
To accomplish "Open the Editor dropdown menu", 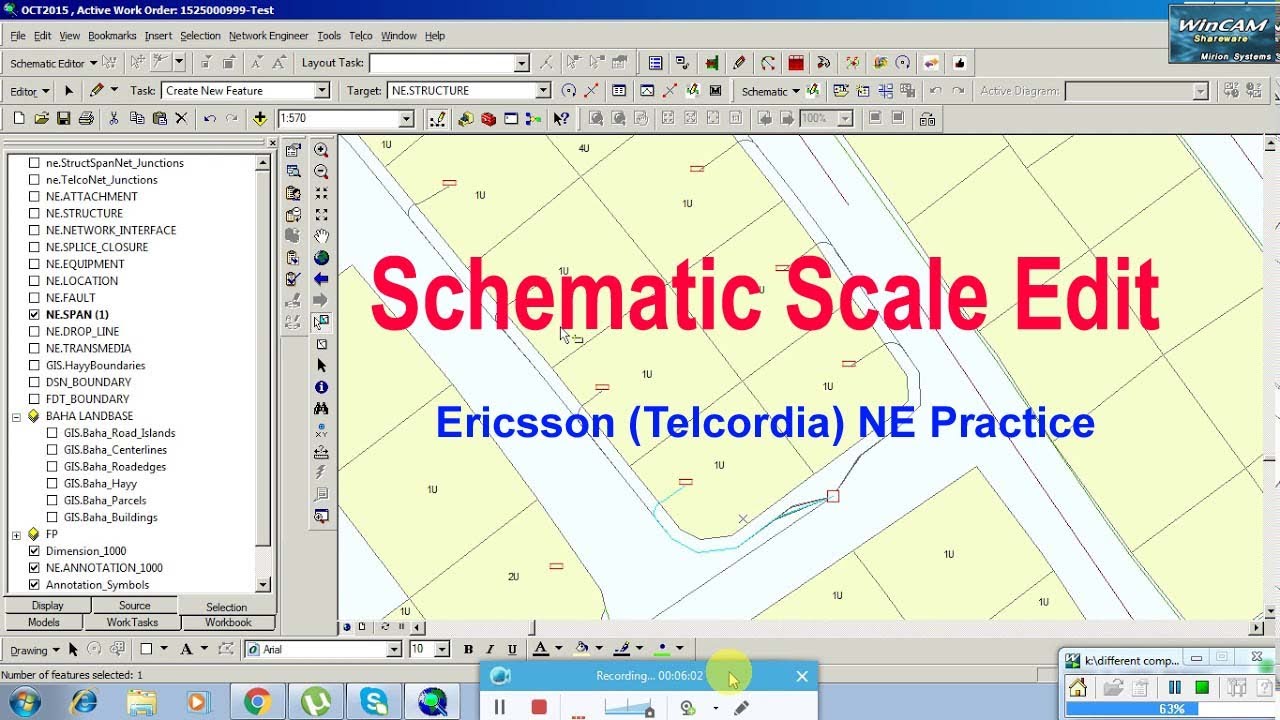I will click(x=30, y=91).
